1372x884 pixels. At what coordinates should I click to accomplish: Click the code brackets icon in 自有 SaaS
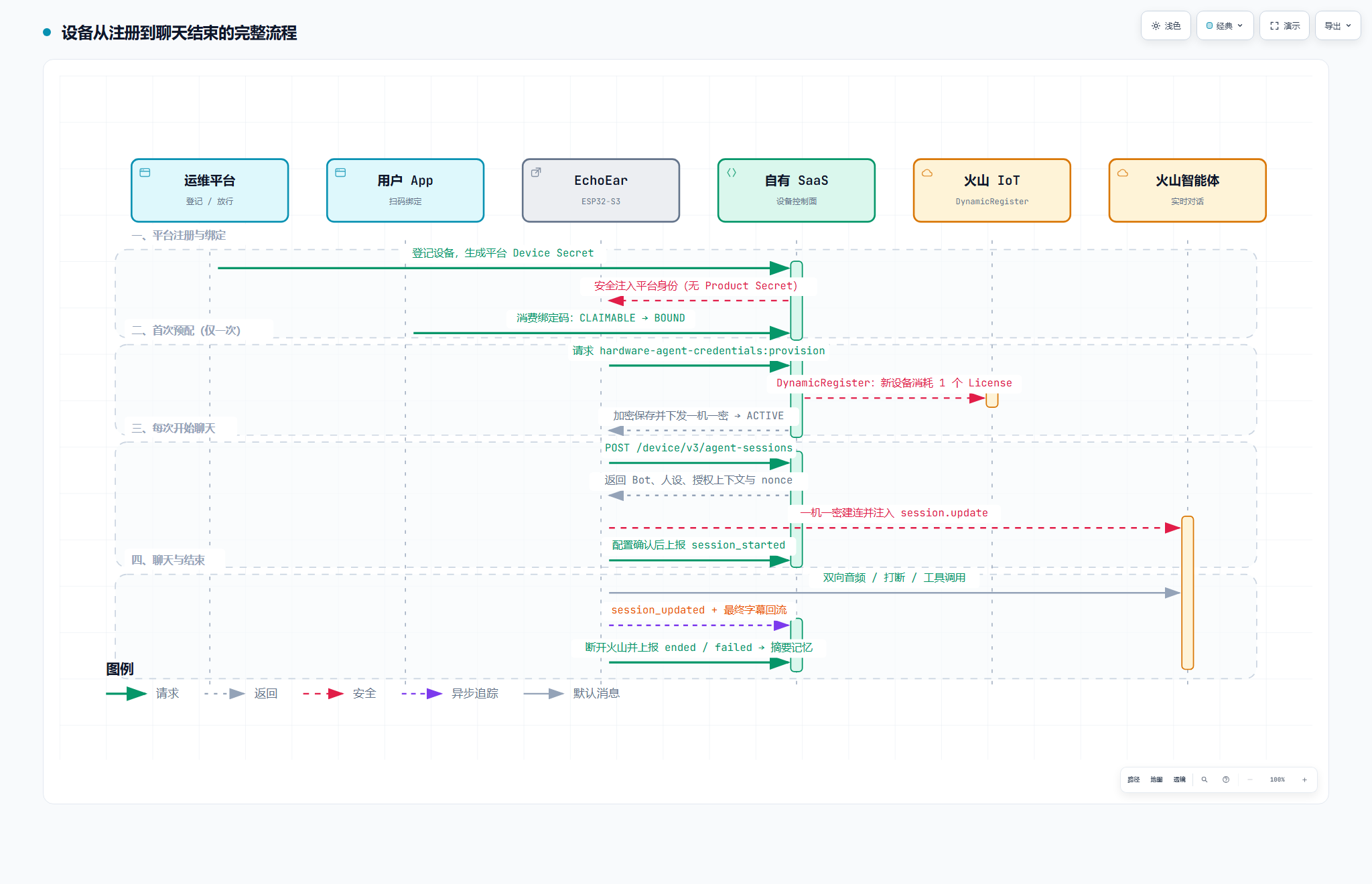click(x=732, y=173)
